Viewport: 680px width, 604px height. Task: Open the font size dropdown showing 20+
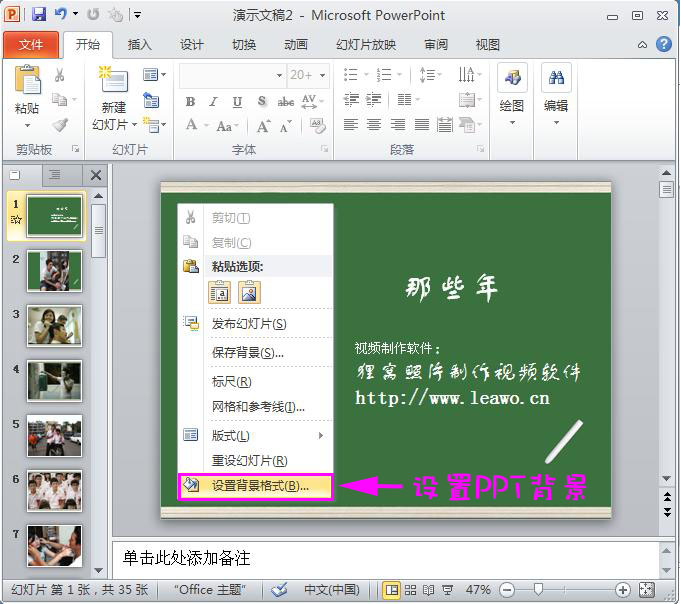pyautogui.click(x=322, y=75)
